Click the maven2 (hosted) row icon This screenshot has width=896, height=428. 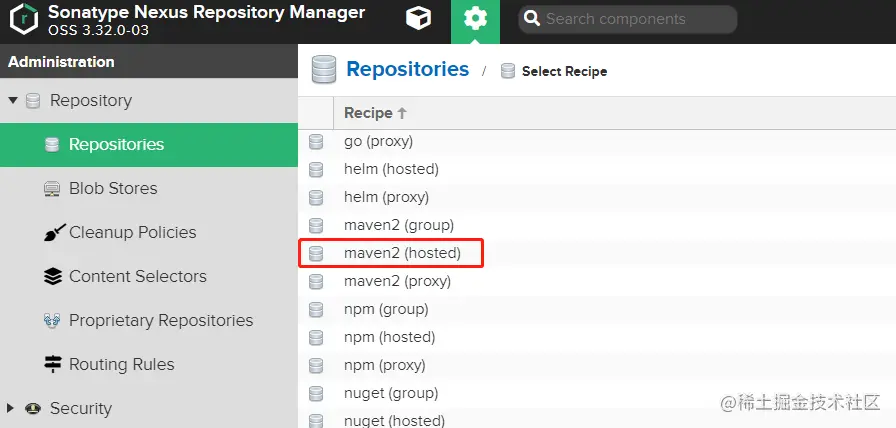click(x=316, y=254)
